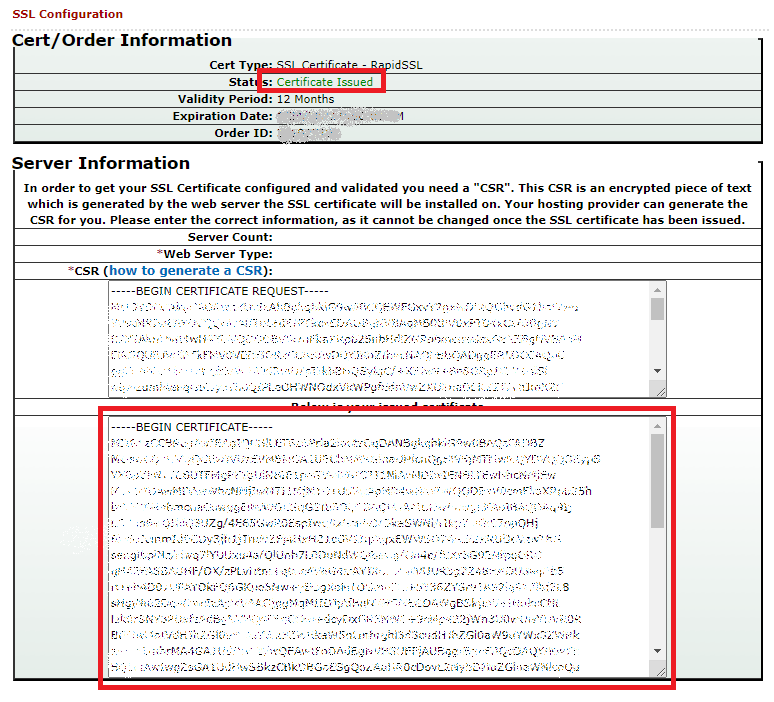Click the 'Cert/Order Information' section heading

(121, 41)
